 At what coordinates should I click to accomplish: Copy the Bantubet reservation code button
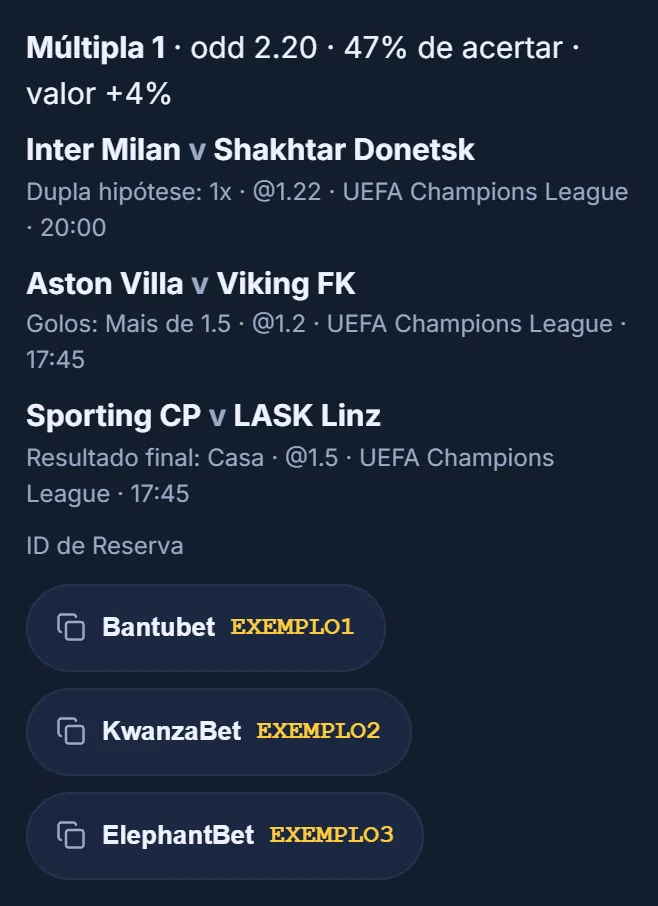click(206, 627)
